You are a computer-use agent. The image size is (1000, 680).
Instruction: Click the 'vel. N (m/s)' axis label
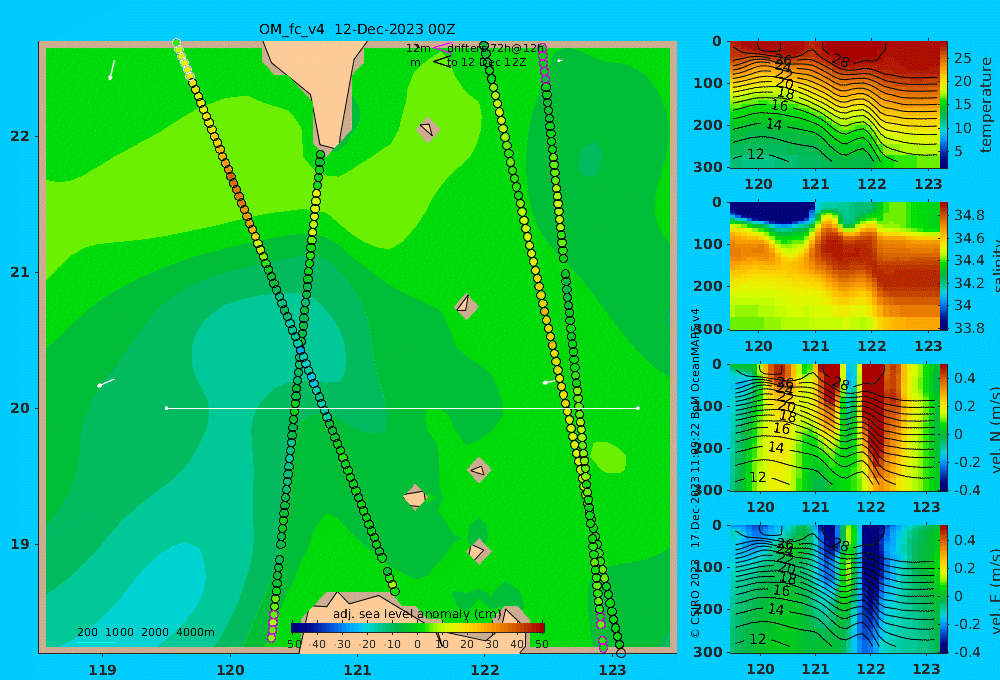[x=994, y=428]
